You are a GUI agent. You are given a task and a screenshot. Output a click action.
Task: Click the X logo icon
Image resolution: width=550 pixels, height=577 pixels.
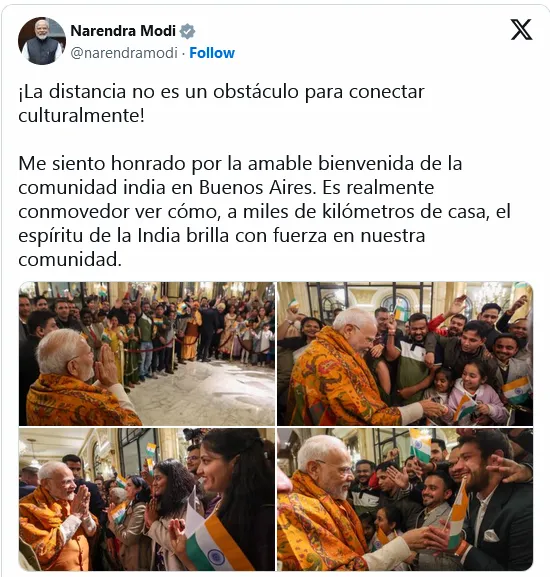click(x=521, y=30)
